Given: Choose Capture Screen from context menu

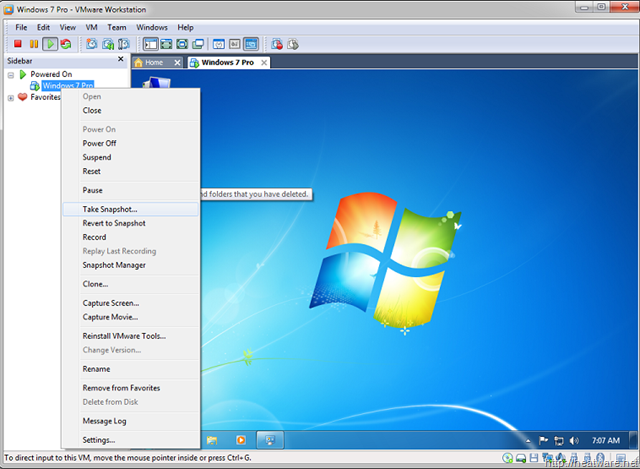Looking at the screenshot, I should [111, 303].
